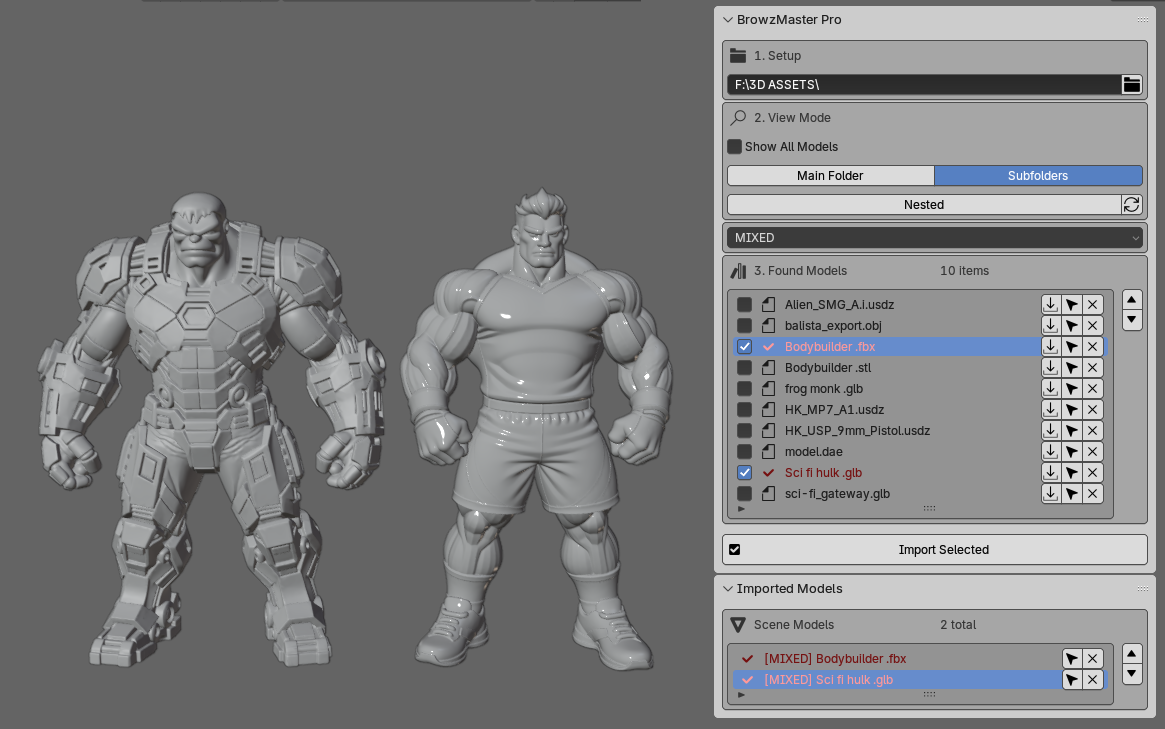This screenshot has width=1165, height=729.
Task: Select the Subfolders view mode
Action: 1038,175
